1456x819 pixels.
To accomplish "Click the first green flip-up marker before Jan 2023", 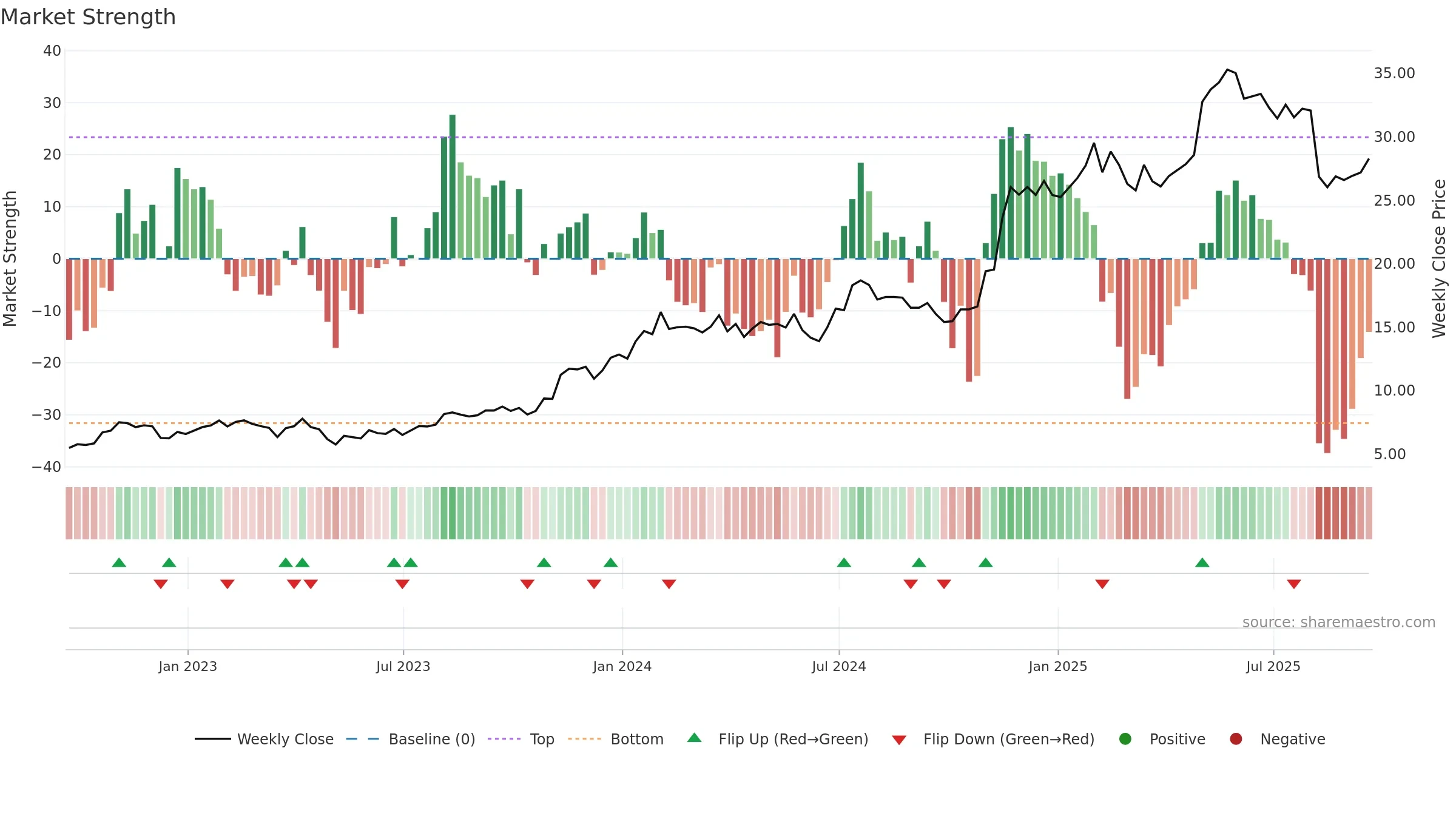I will (x=119, y=562).
